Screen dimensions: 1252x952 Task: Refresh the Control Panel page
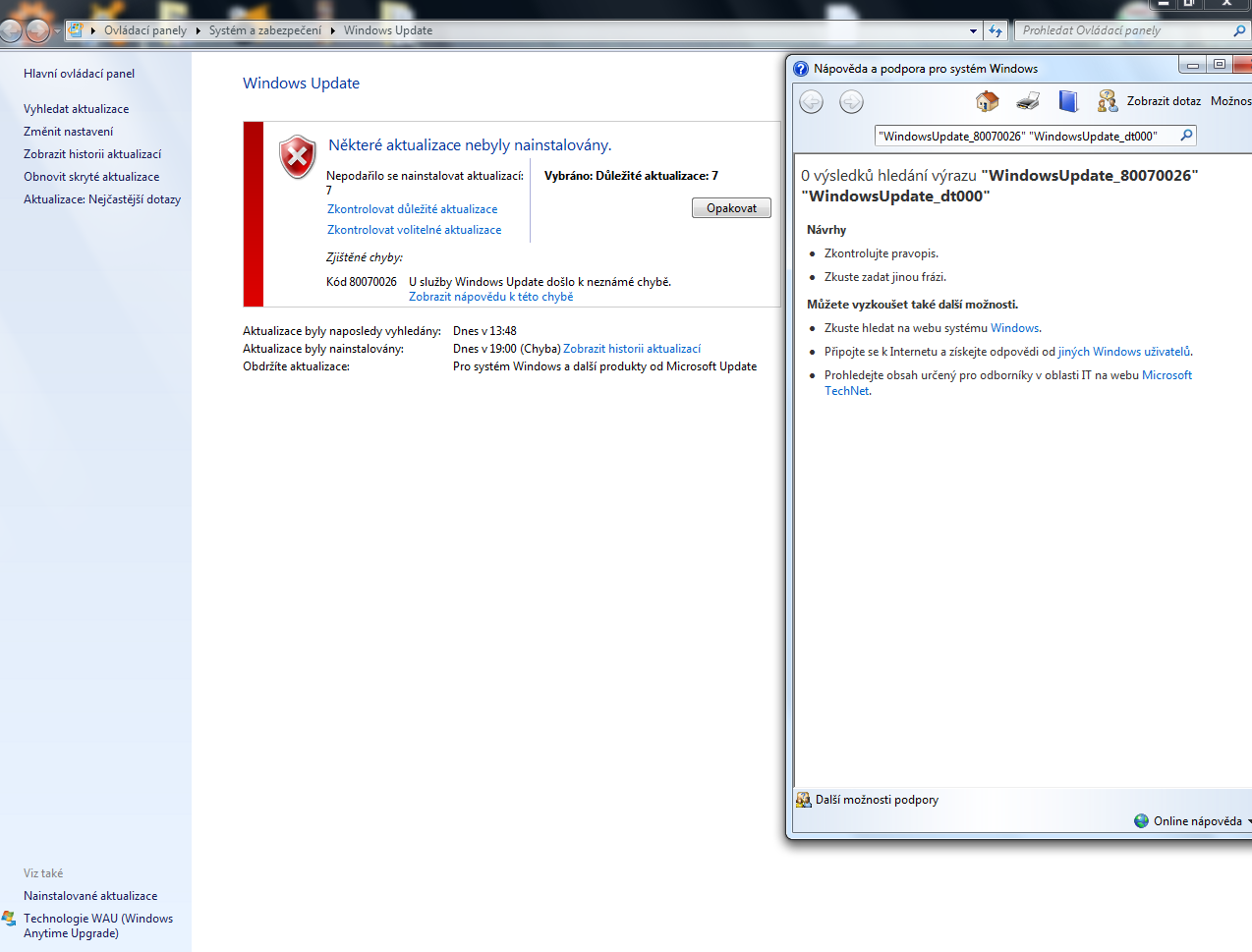pyautogui.click(x=996, y=31)
